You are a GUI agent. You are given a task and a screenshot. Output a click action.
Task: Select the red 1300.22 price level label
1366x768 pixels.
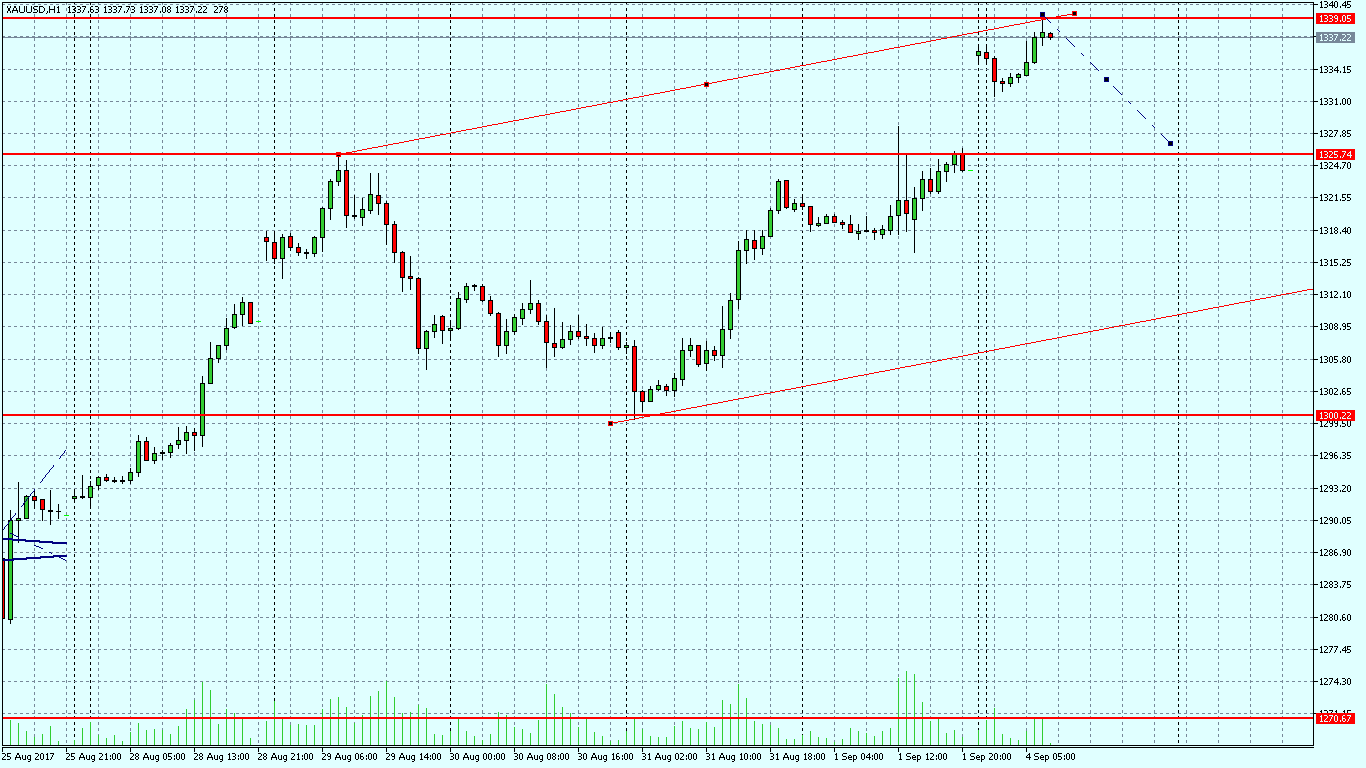pos(1336,415)
